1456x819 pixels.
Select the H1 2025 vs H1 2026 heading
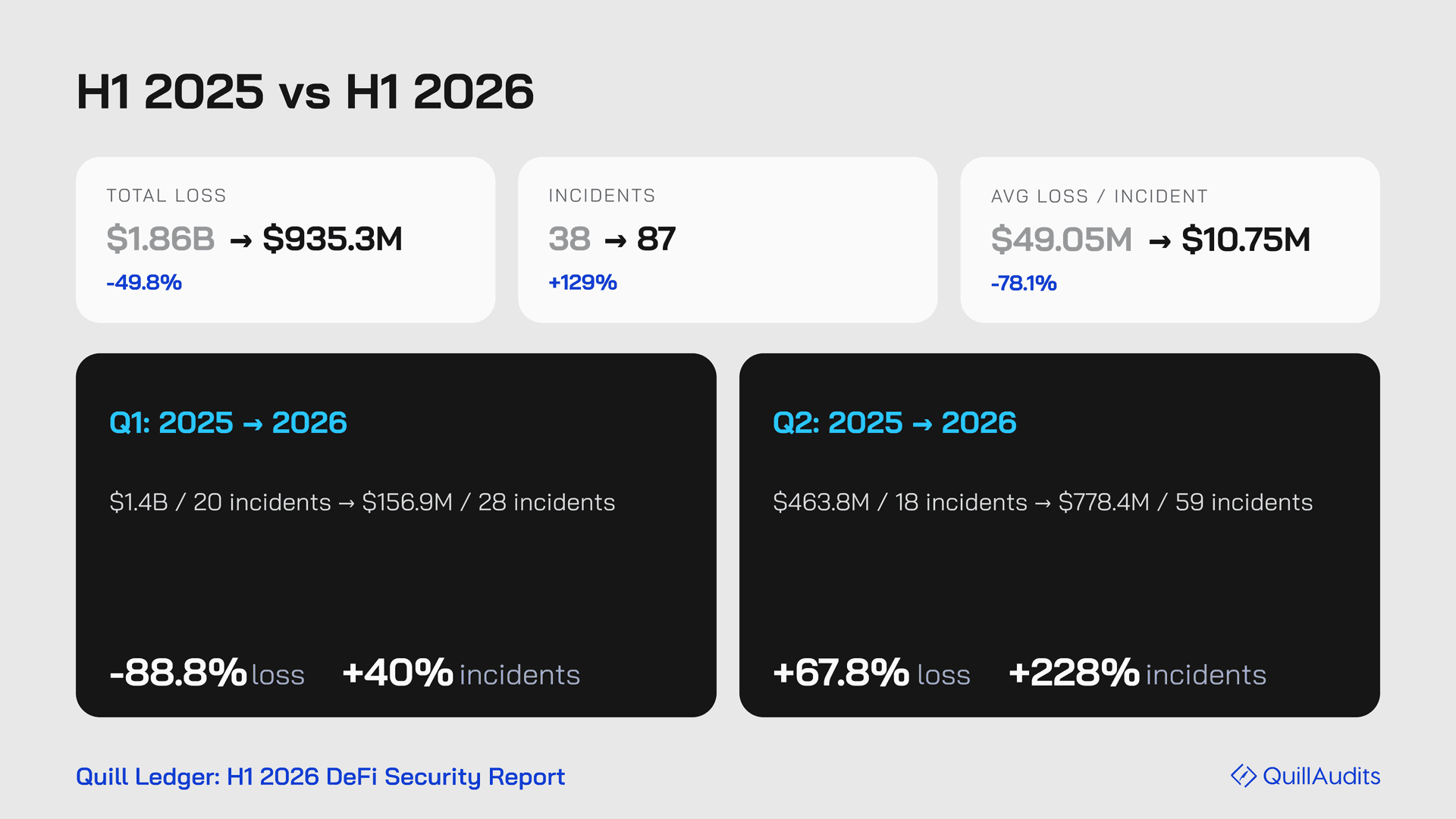point(305,92)
